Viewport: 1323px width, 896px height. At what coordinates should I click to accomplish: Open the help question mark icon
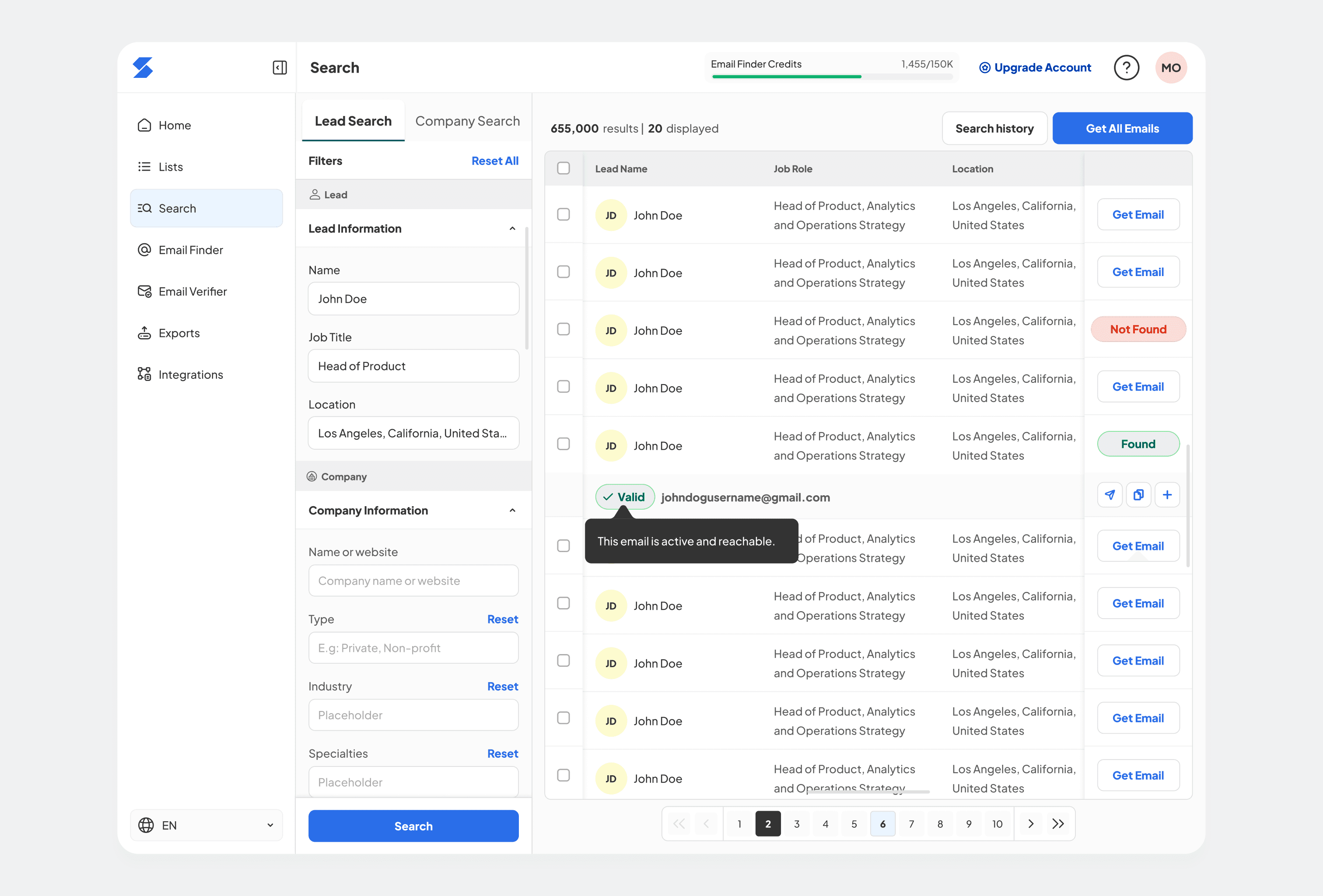coord(1125,68)
